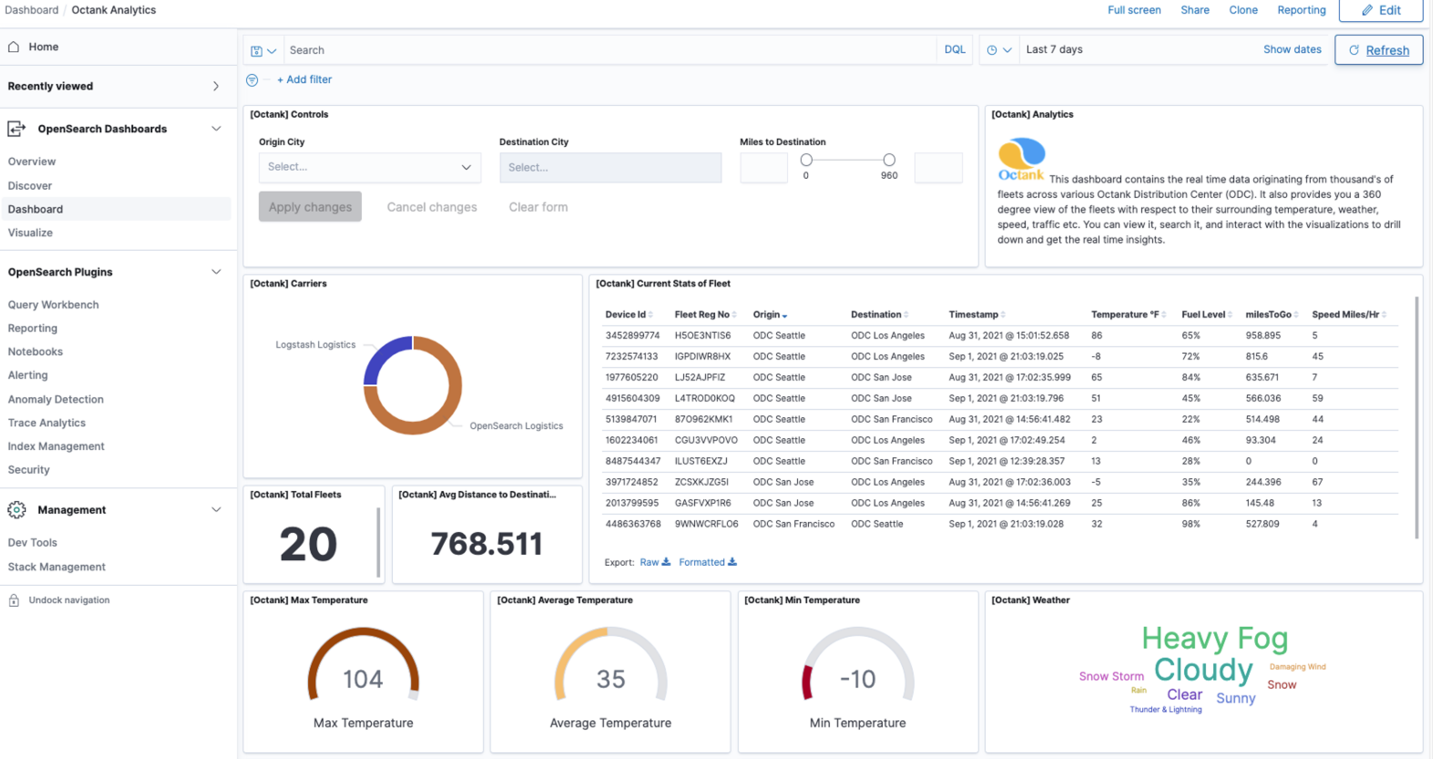The image size is (1433, 759).
Task: Click the fleet table vertical scrollbar
Action: click(x=1417, y=418)
